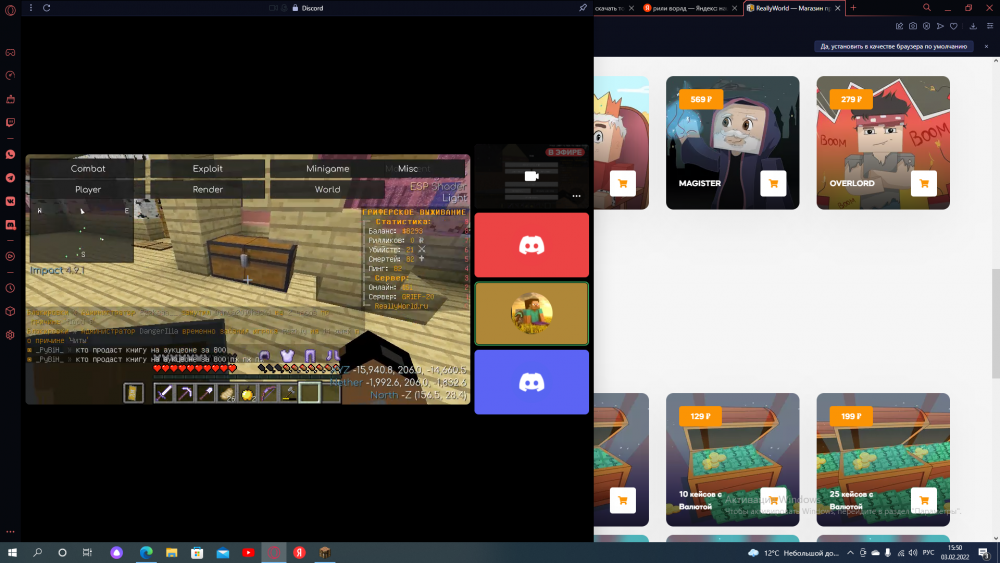Click World category in stream view

(x=327, y=189)
